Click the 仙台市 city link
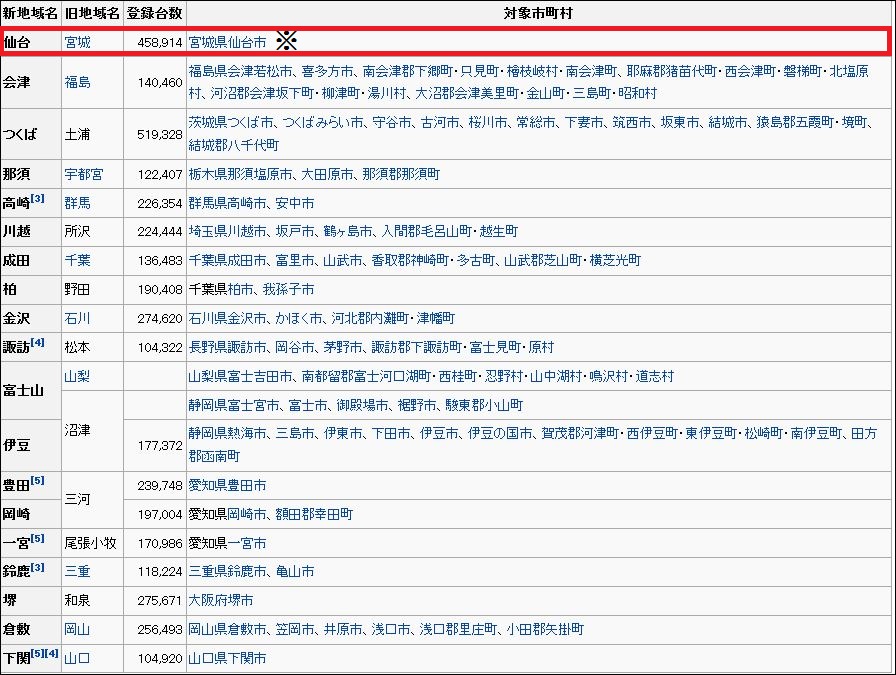This screenshot has height=675, width=896. 246,43
